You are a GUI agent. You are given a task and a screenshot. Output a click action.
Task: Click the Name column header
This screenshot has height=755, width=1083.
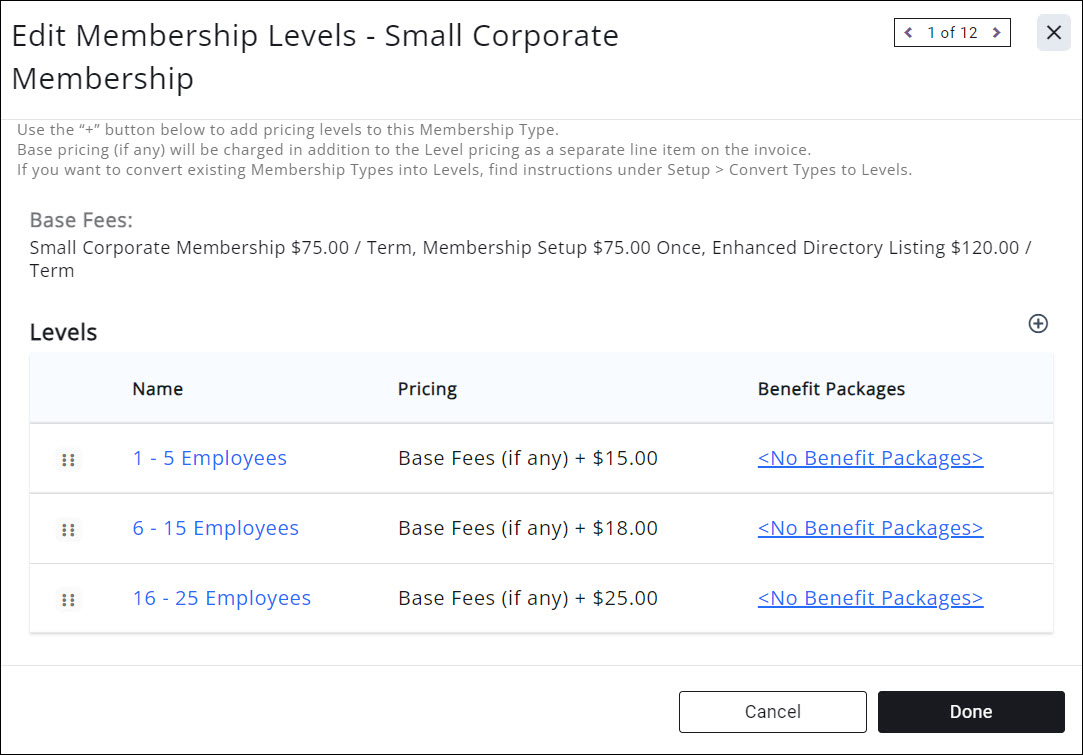(157, 389)
